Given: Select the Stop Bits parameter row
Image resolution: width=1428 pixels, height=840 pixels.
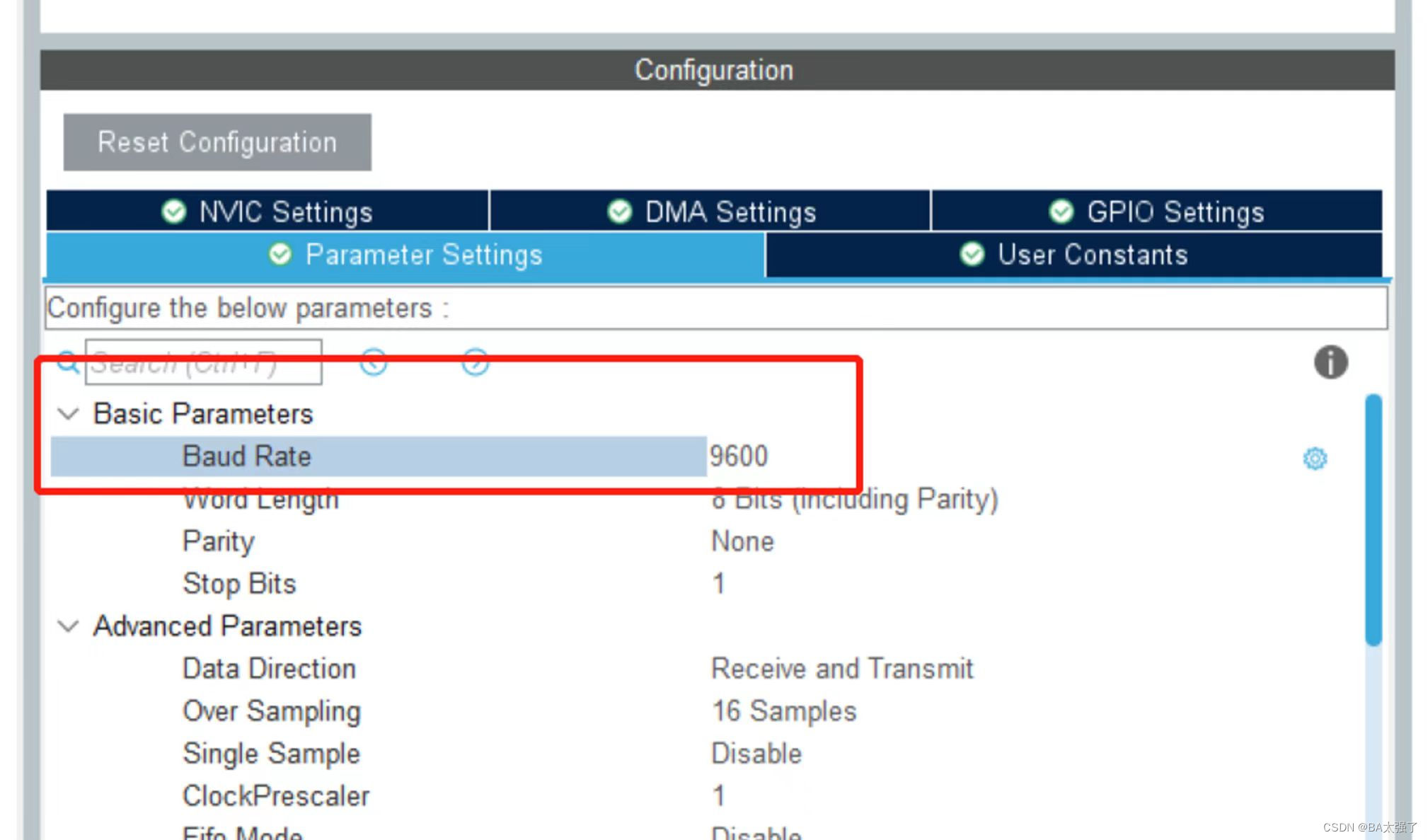Looking at the screenshot, I should (x=239, y=584).
